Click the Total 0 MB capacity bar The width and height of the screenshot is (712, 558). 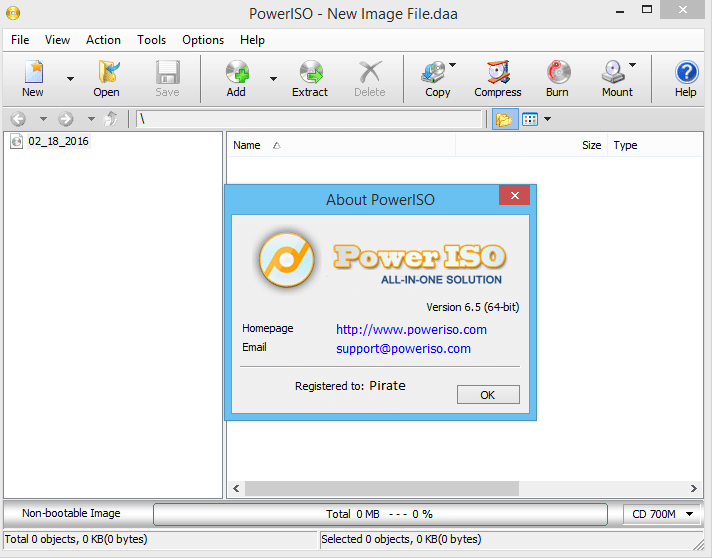[380, 514]
